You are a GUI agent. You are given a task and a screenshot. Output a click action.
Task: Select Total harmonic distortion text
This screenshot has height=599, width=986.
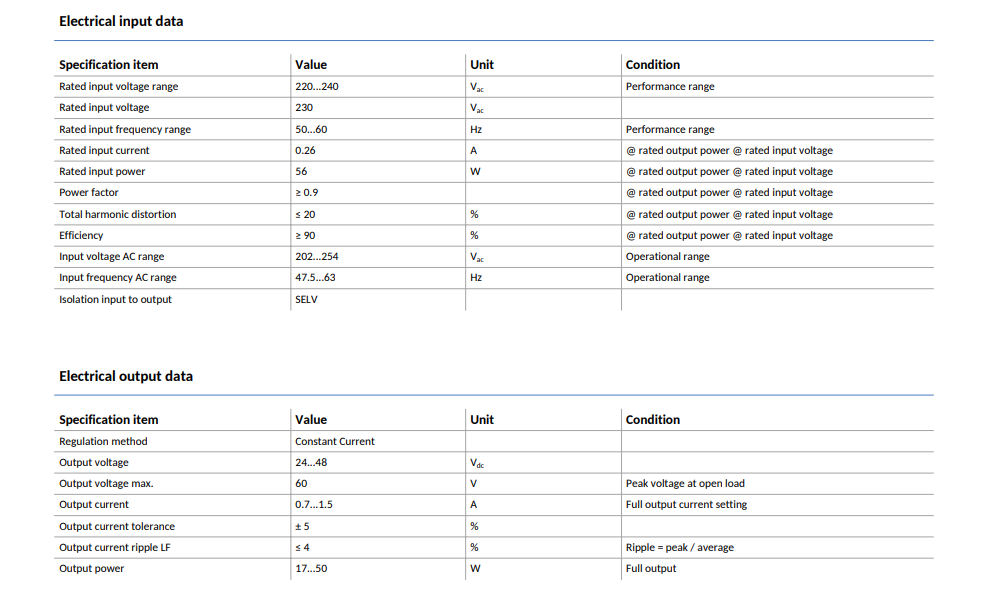point(118,214)
